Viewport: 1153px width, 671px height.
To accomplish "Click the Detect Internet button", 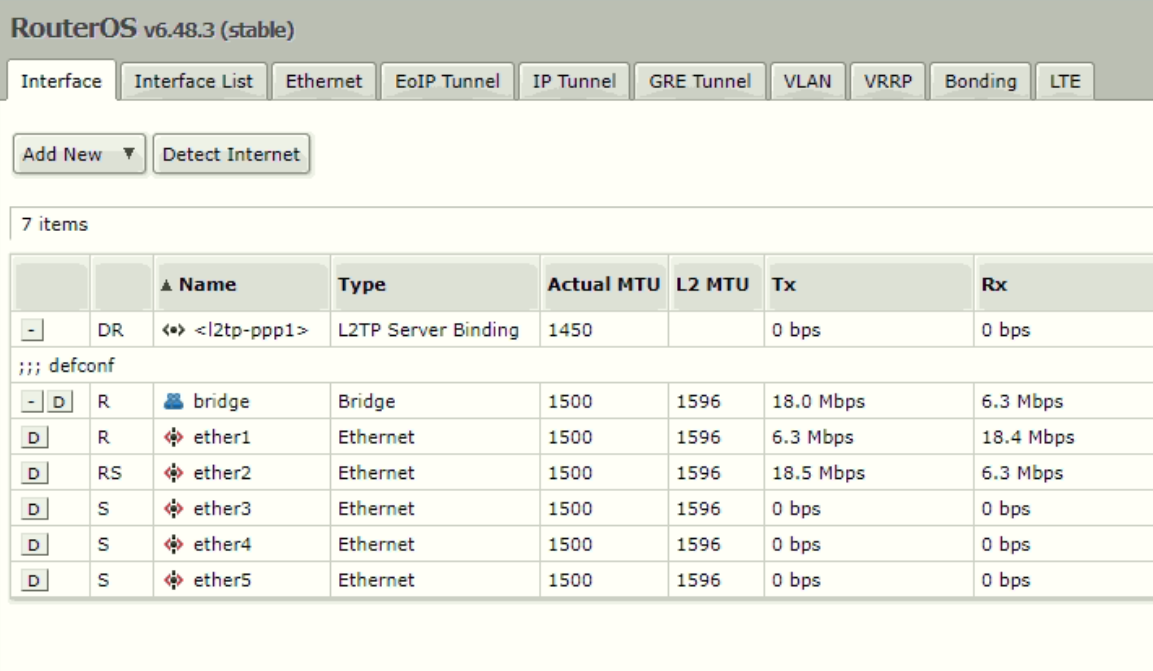I will [231, 154].
